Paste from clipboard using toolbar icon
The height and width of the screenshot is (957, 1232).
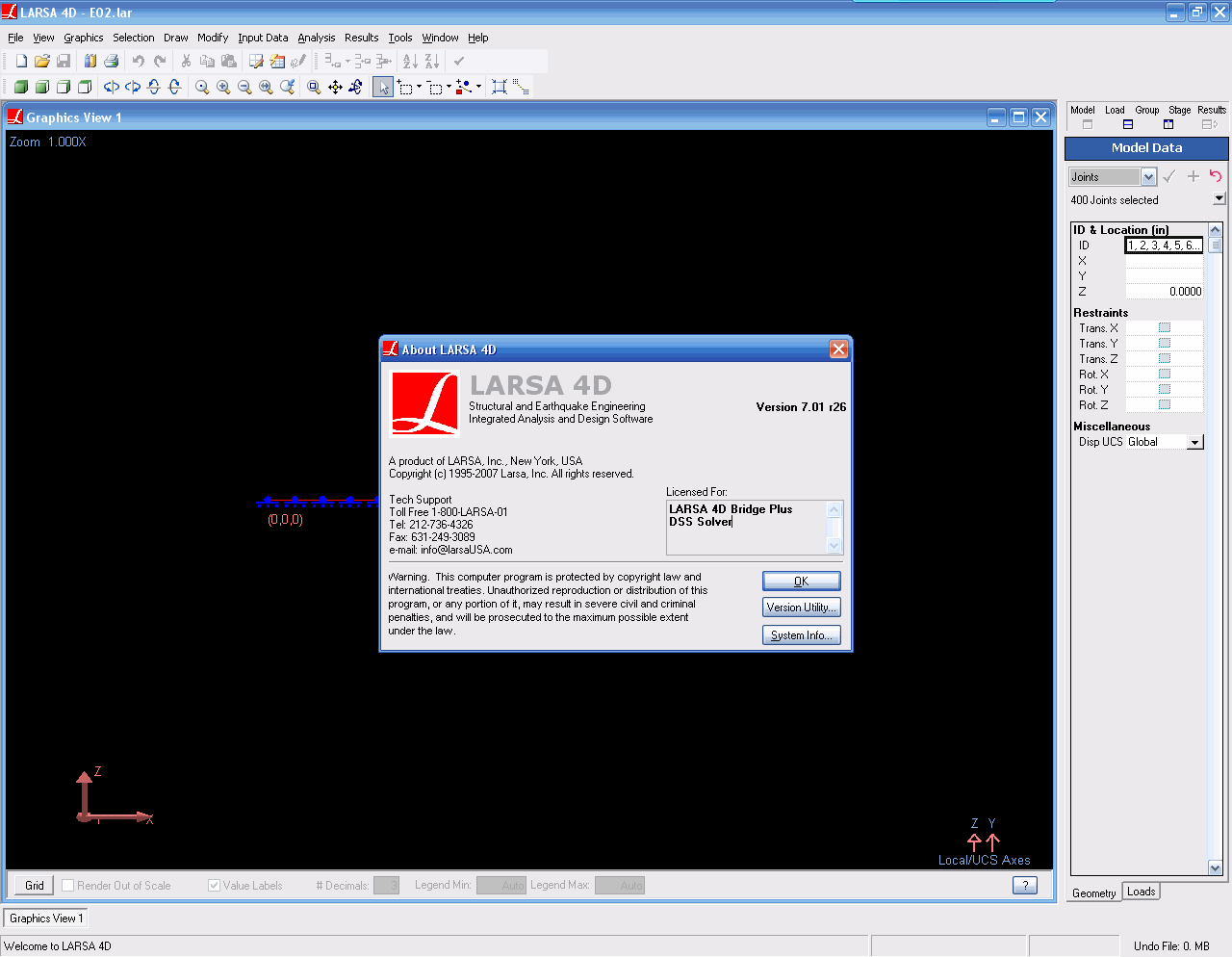coord(228,61)
